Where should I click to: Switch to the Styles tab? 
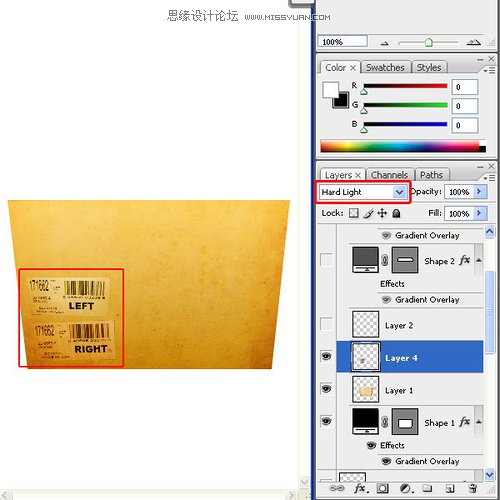[x=429, y=68]
